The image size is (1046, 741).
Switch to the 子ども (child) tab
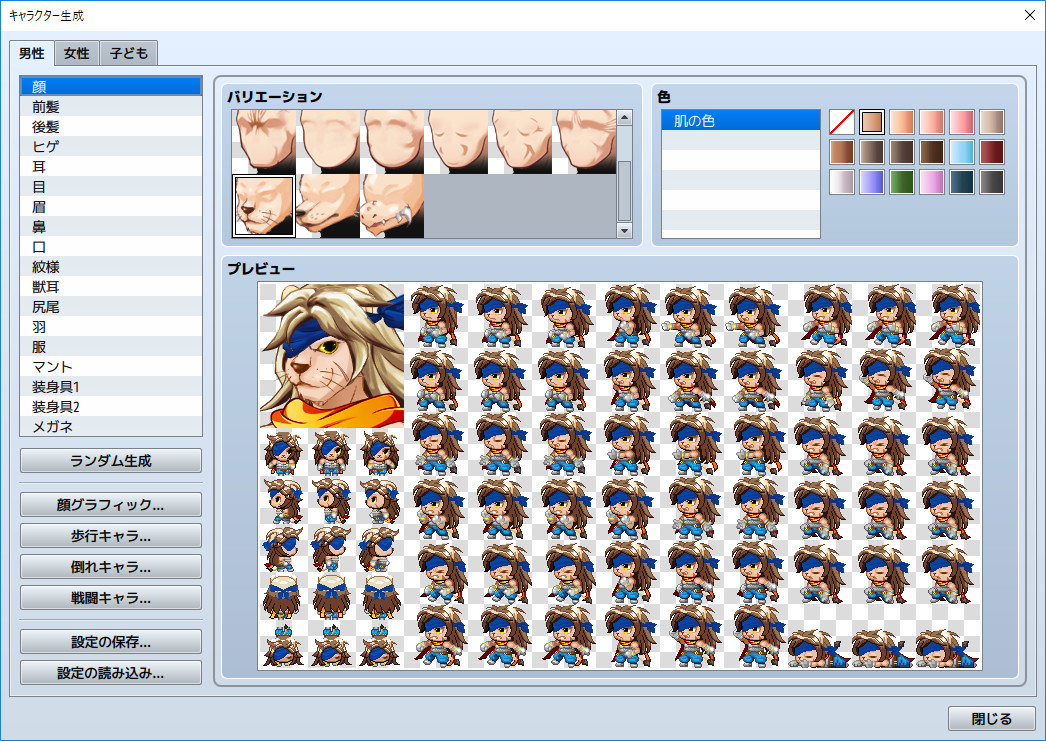[128, 53]
